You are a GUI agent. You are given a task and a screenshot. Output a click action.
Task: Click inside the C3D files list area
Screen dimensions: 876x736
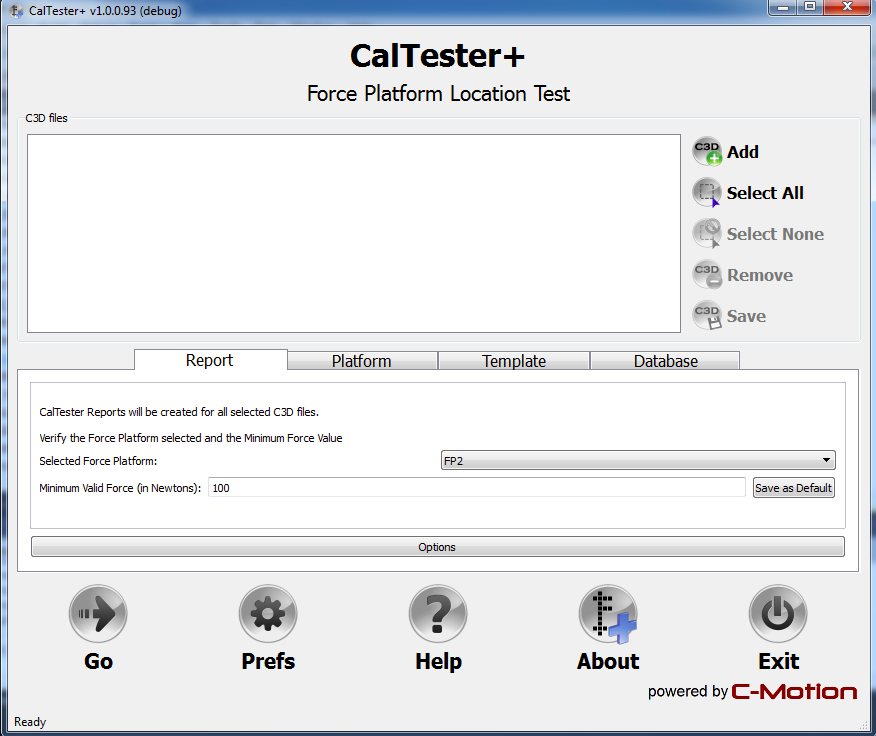click(x=354, y=233)
